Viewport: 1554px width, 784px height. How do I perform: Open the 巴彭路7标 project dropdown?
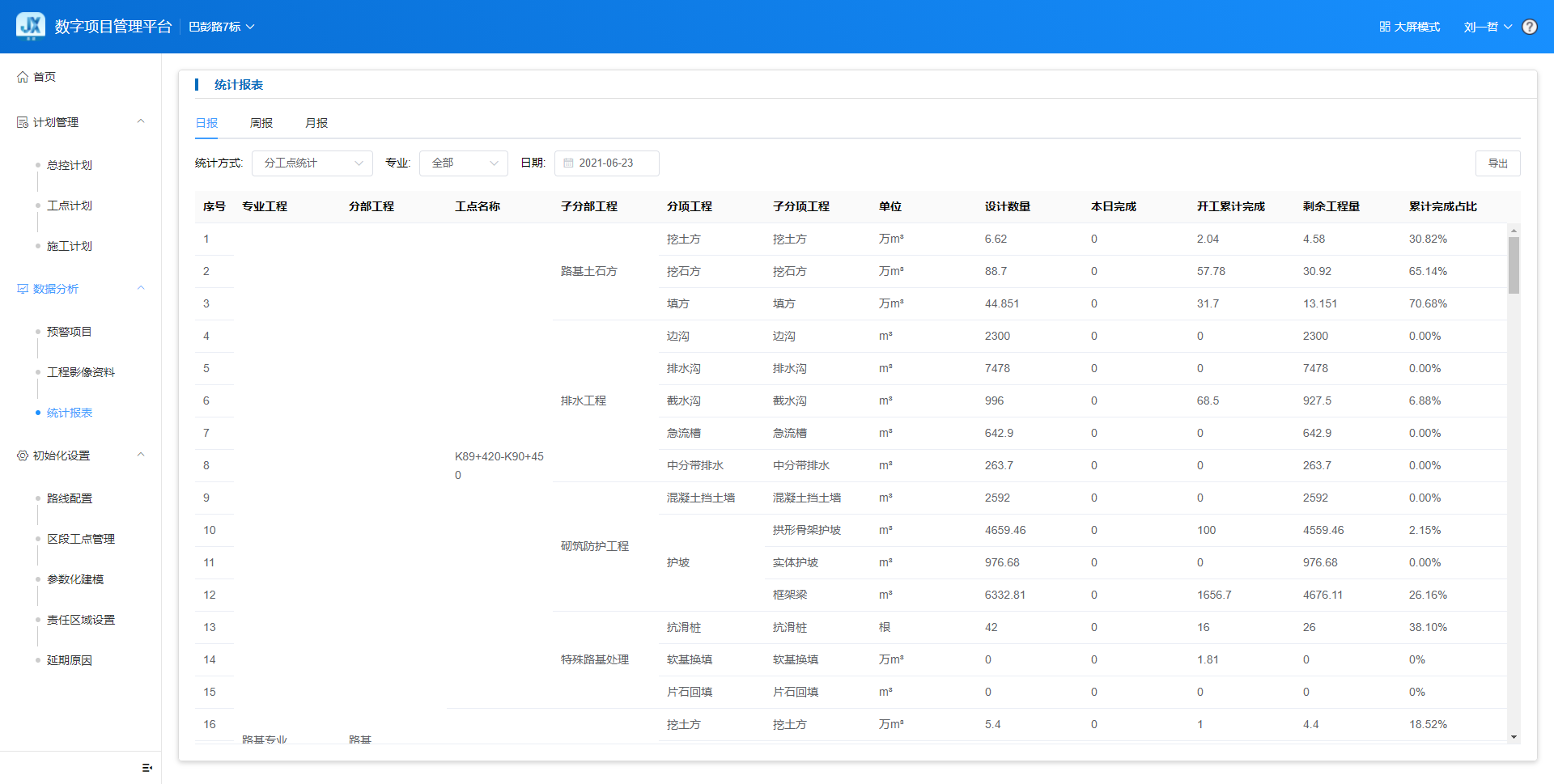pos(221,27)
